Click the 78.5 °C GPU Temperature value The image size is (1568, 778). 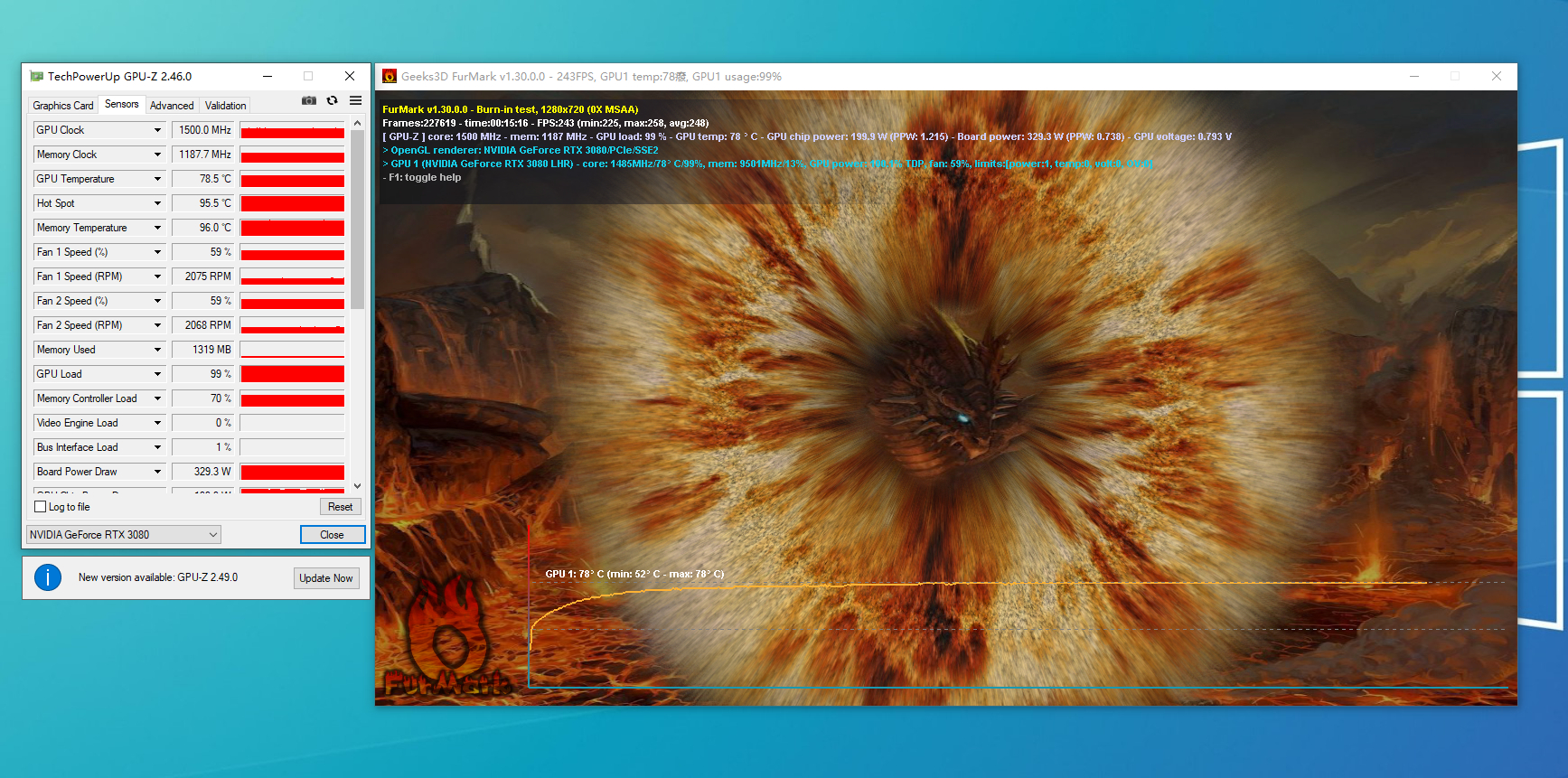point(203,179)
